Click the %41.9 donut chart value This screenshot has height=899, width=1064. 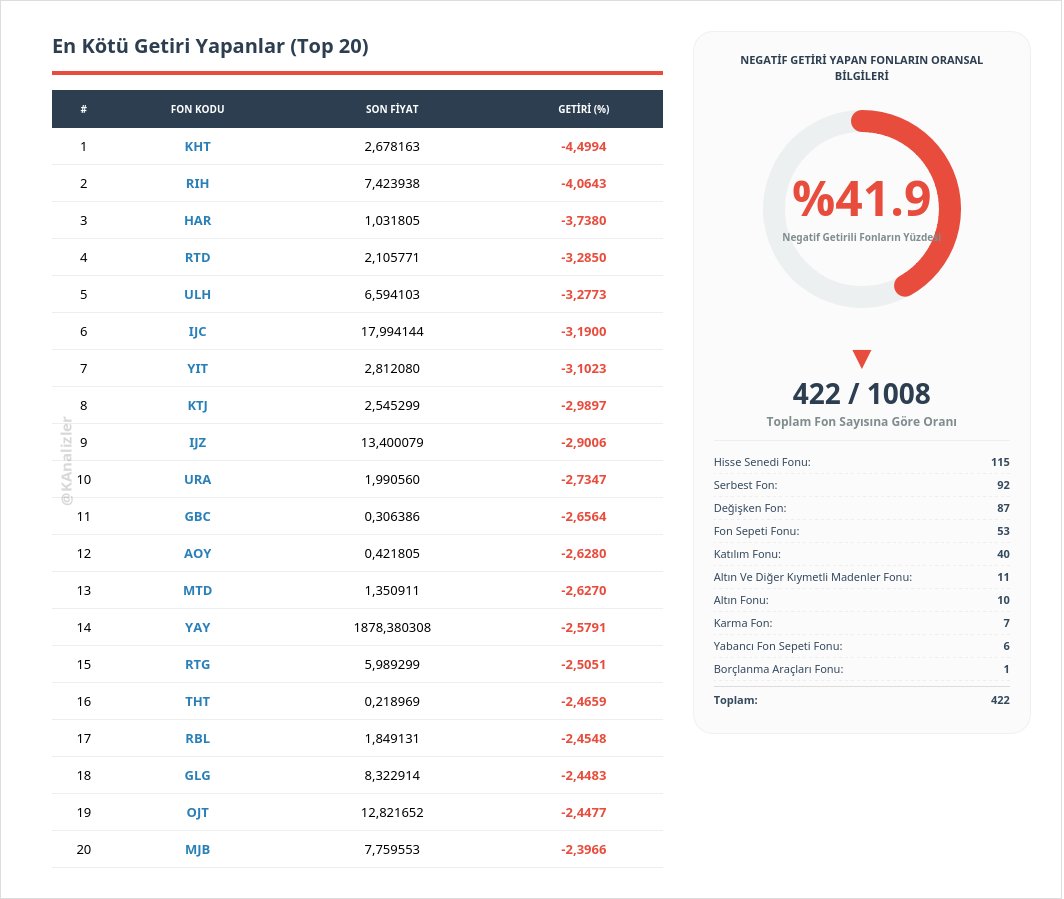pyautogui.click(x=862, y=199)
